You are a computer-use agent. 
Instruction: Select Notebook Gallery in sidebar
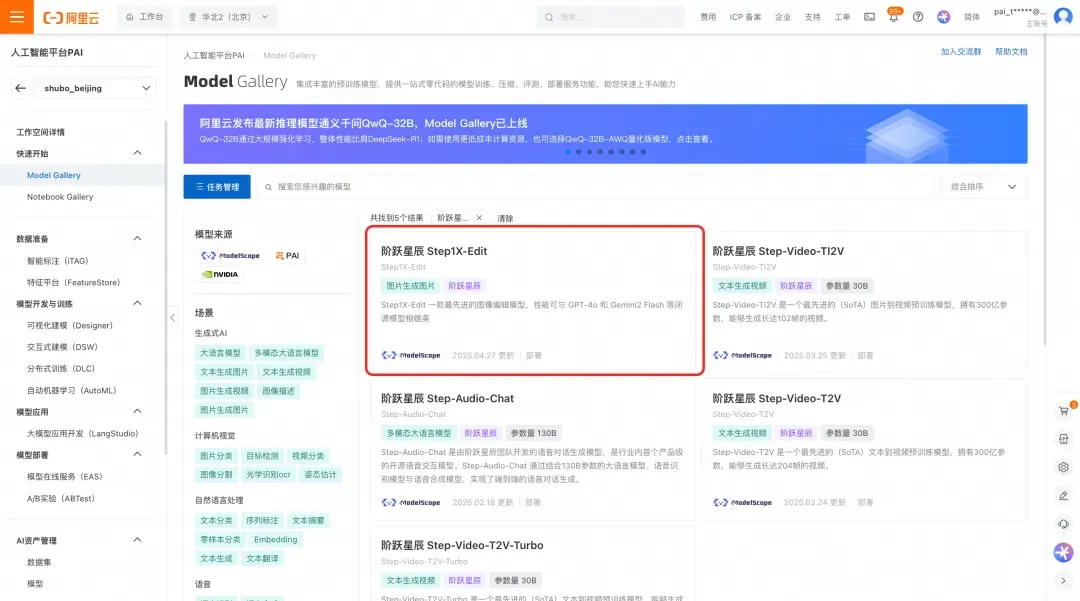coord(60,197)
